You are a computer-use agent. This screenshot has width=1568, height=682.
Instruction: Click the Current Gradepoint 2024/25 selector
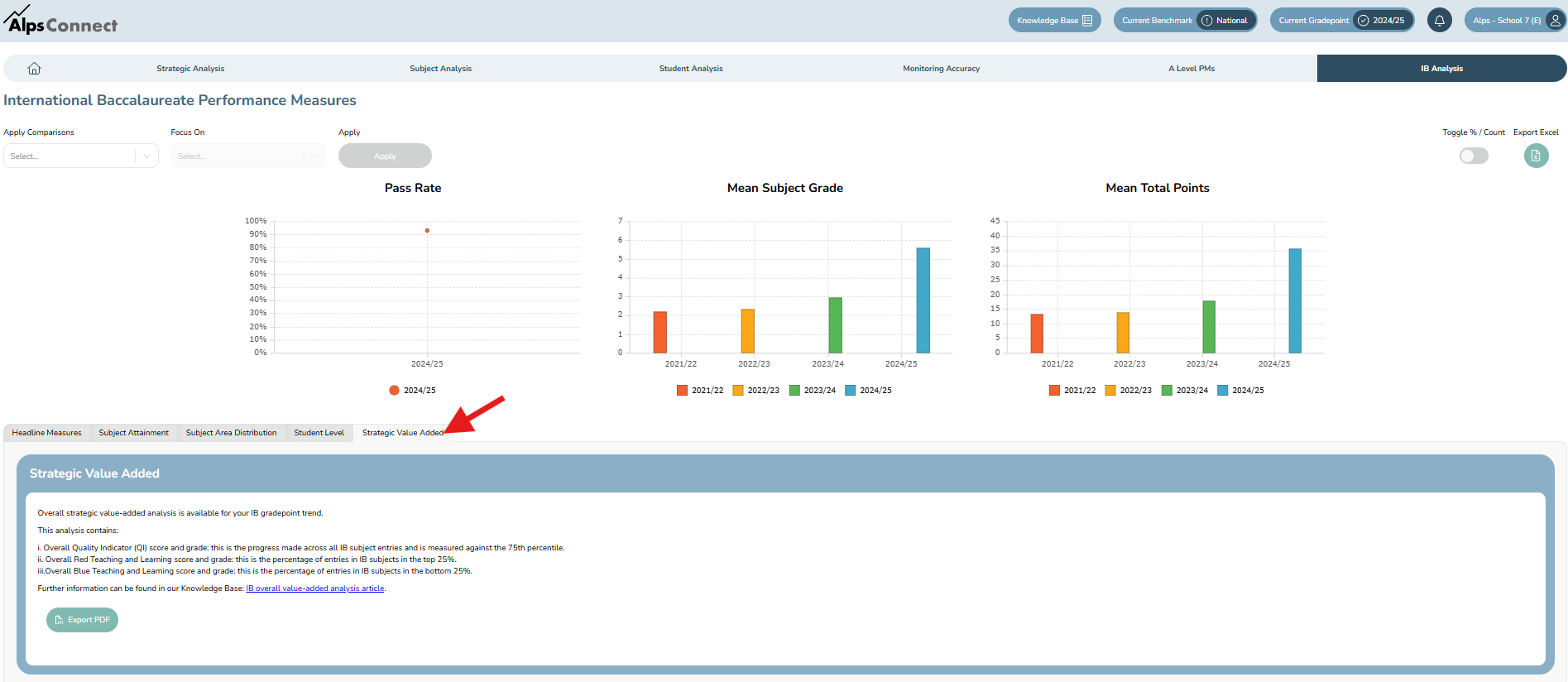pyautogui.click(x=1341, y=21)
